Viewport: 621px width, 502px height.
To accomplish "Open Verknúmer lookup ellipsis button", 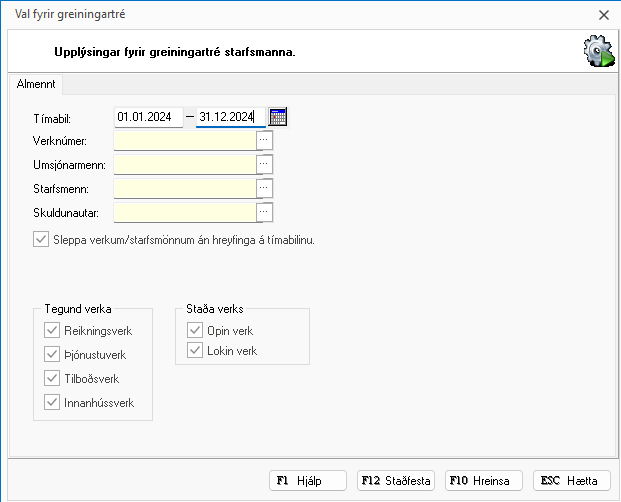I will click(265, 141).
